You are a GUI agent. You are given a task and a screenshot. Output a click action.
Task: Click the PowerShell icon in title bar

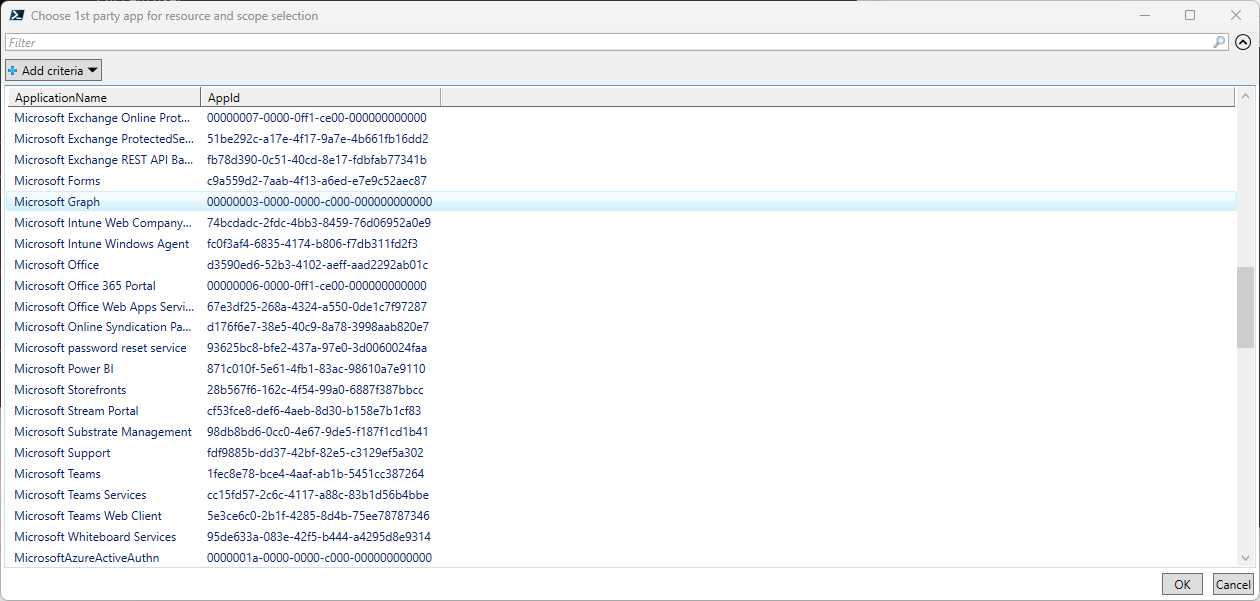15,15
